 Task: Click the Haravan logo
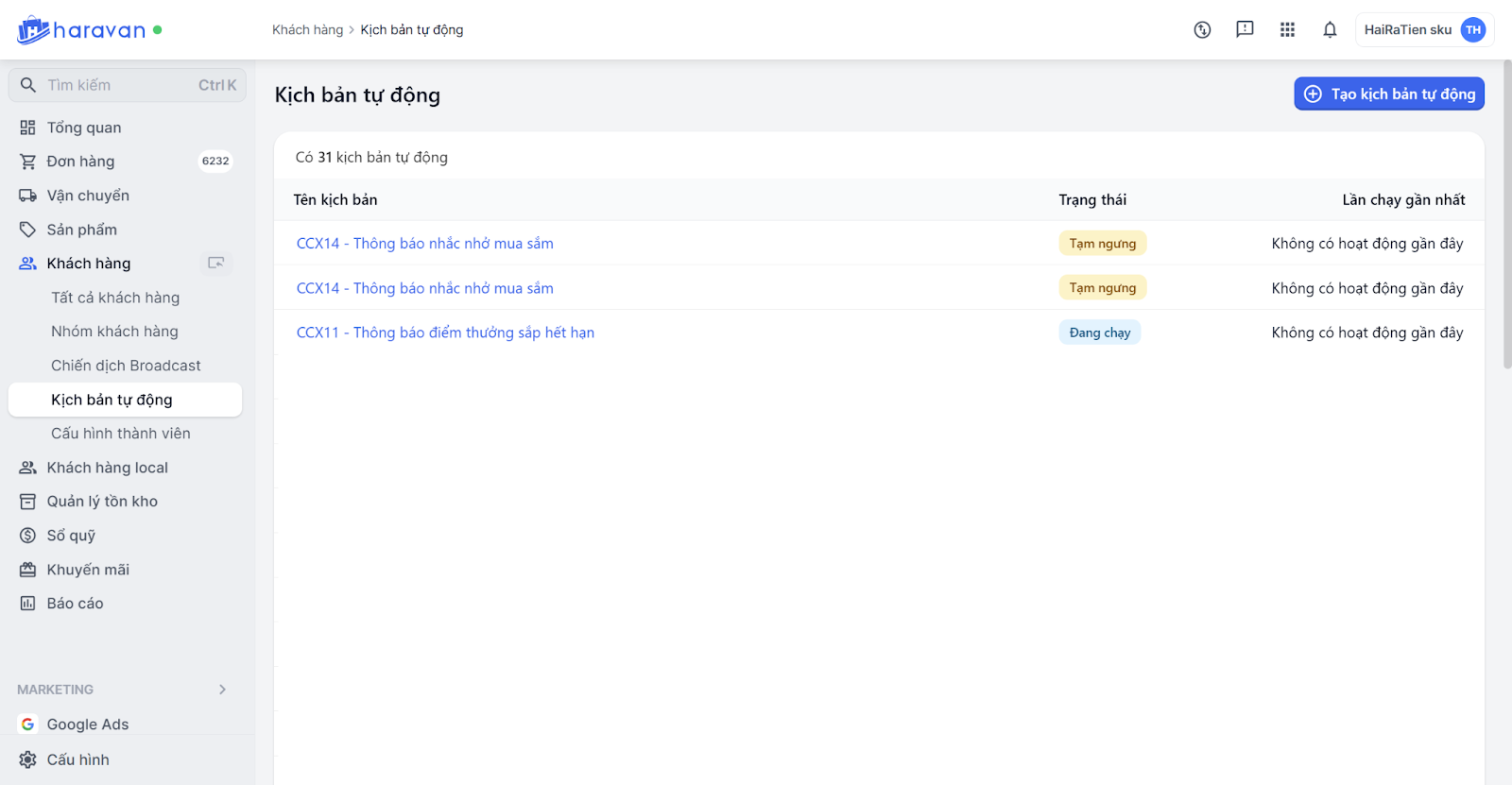(x=81, y=30)
